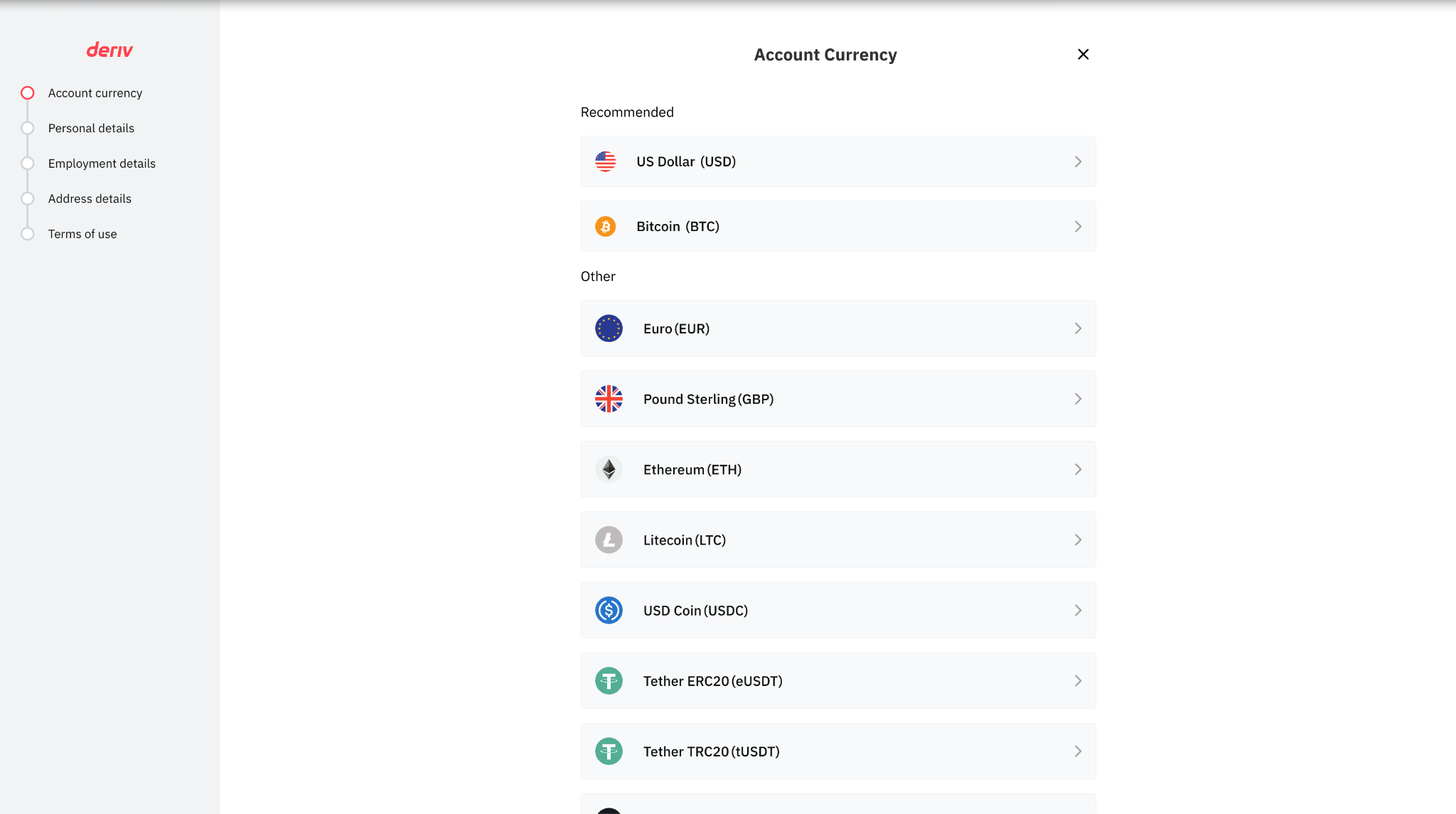Choose USD Coin (USDC) as currency

coord(838,610)
